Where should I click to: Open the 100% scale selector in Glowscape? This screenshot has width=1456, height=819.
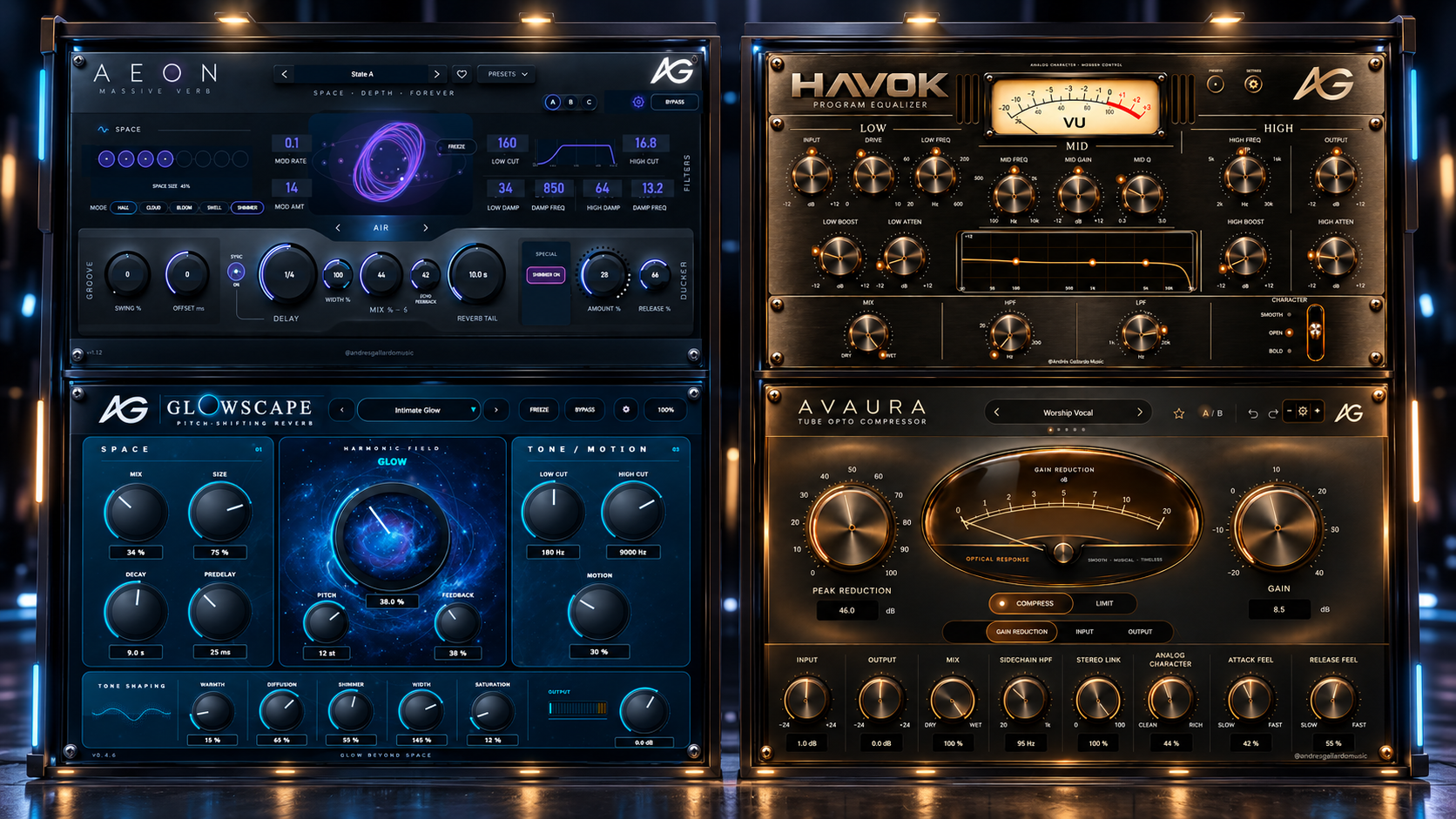[665, 410]
